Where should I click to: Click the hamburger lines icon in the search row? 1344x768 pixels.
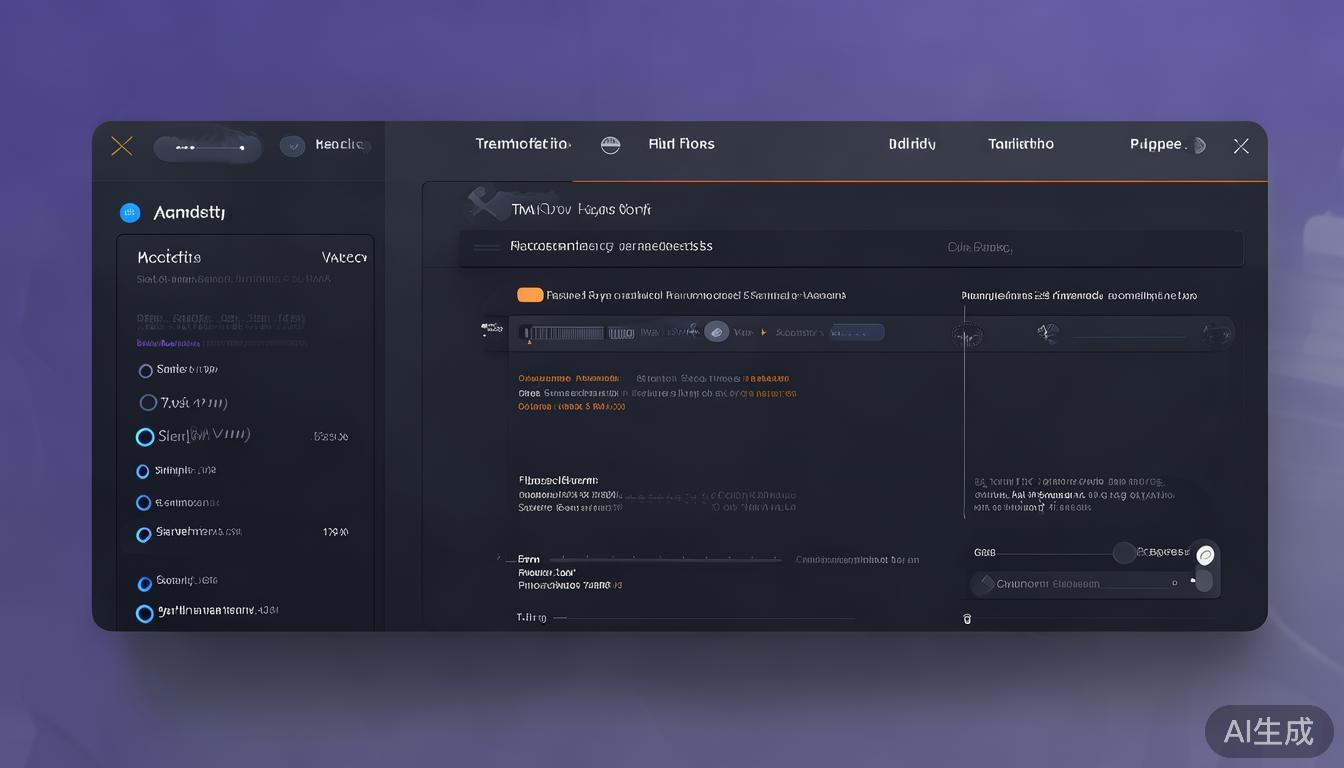point(486,247)
